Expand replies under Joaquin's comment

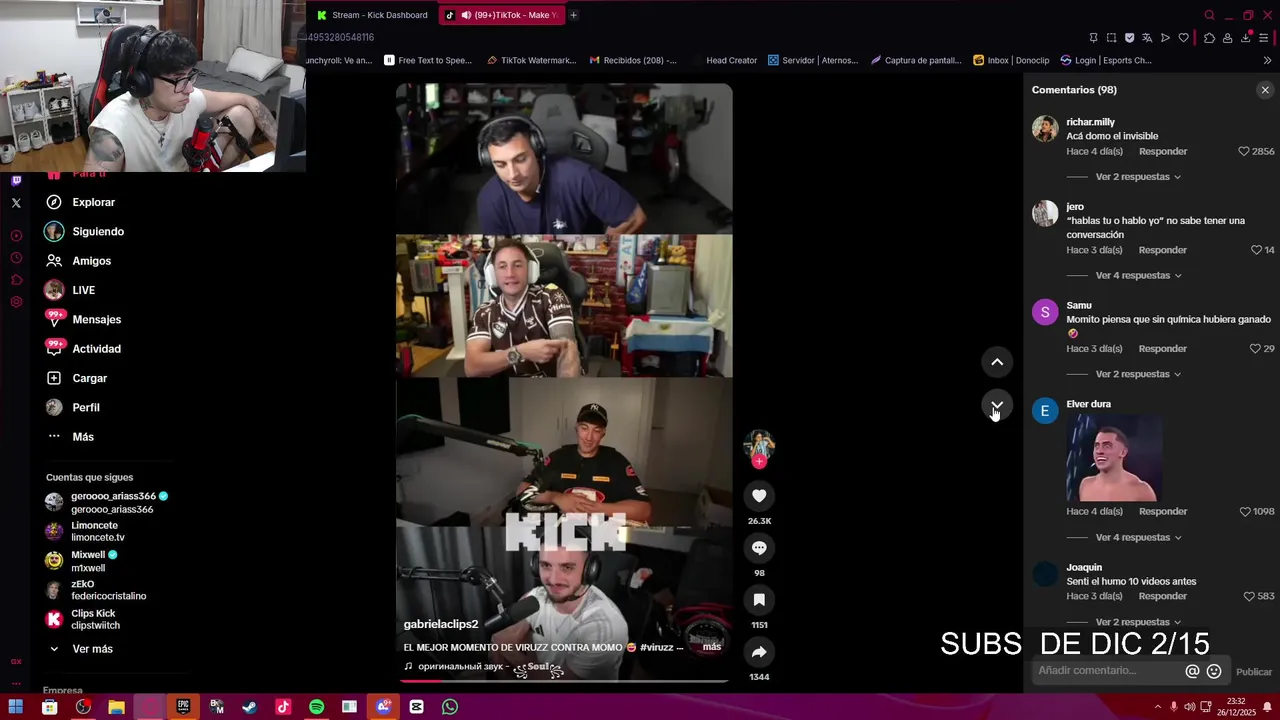tap(1138, 622)
